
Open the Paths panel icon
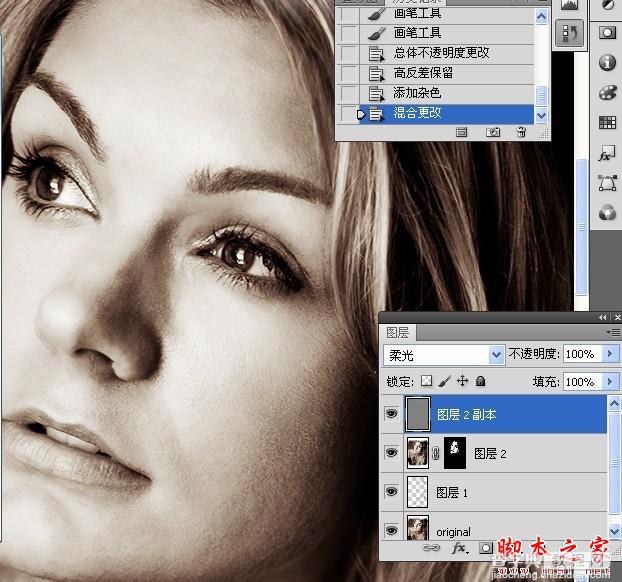pos(607,183)
